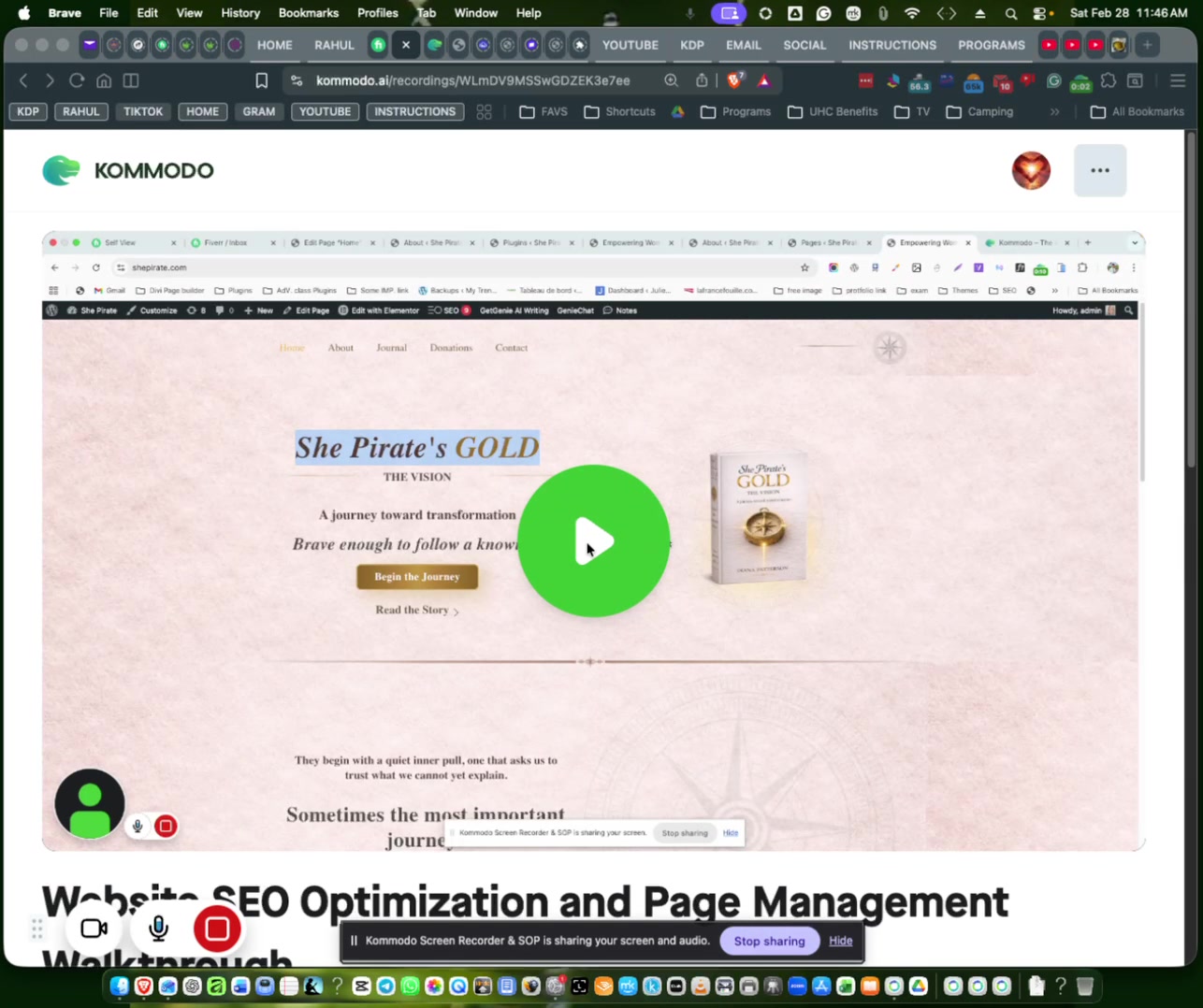This screenshot has width=1203, height=1008.
Task: Stop the screen recording with red button
Action: (217, 929)
